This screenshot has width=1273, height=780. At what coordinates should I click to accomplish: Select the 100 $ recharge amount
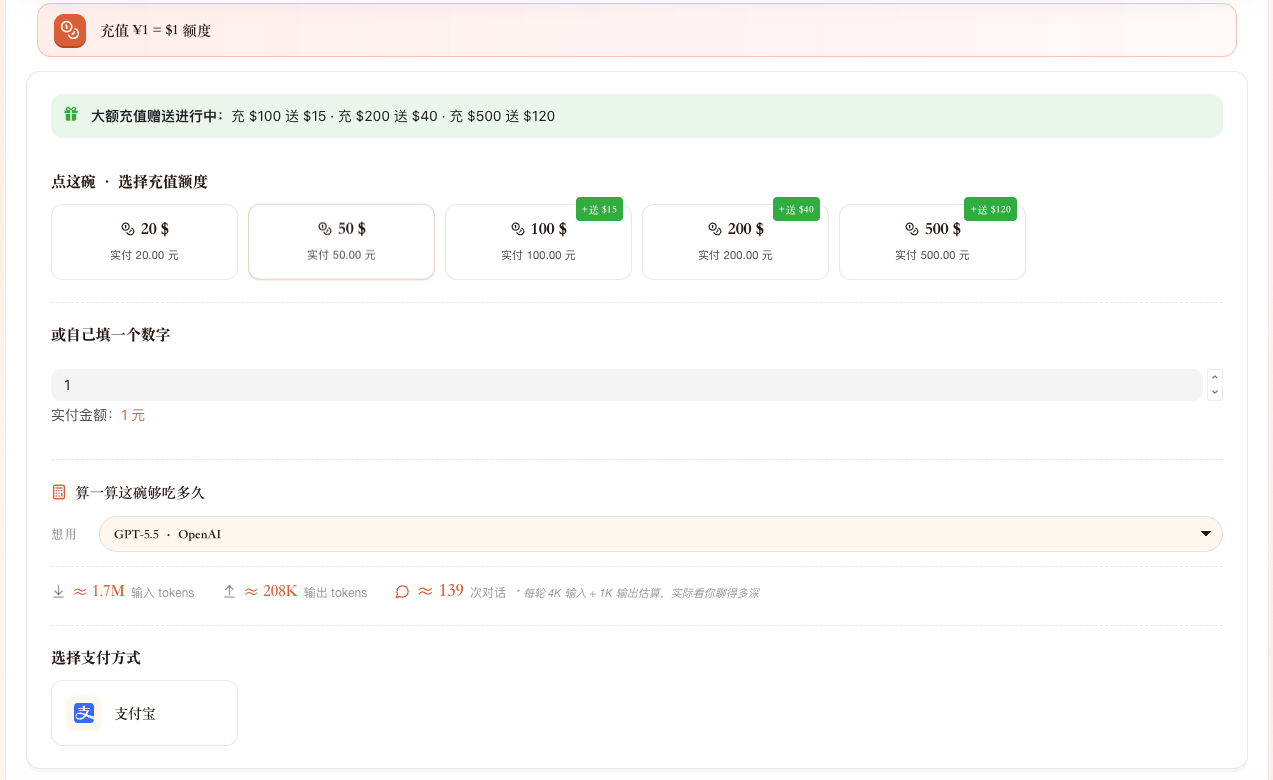[538, 242]
